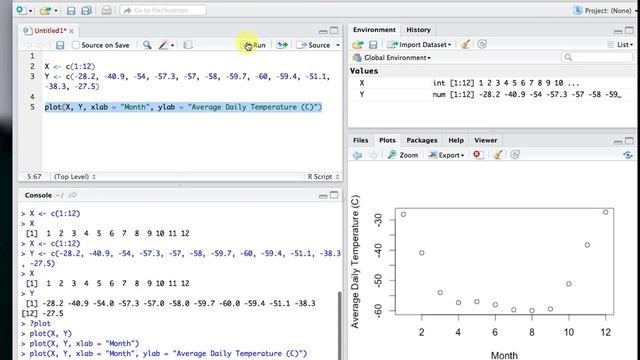Screen dimensions: 640x360
Task: Open the Help tab
Action: click(x=456, y=140)
